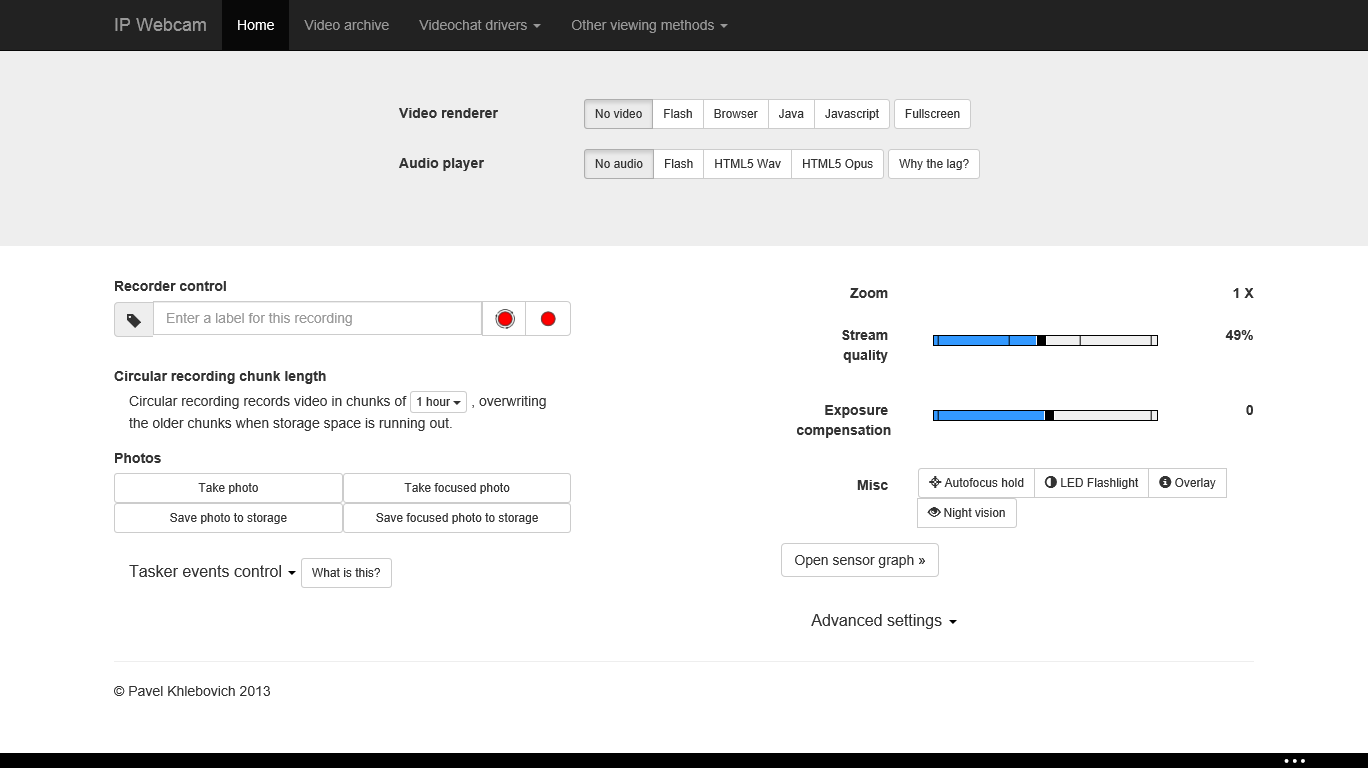Open the Videochat drivers menu
Viewport: 1368px width, 768px height.
[480, 25]
